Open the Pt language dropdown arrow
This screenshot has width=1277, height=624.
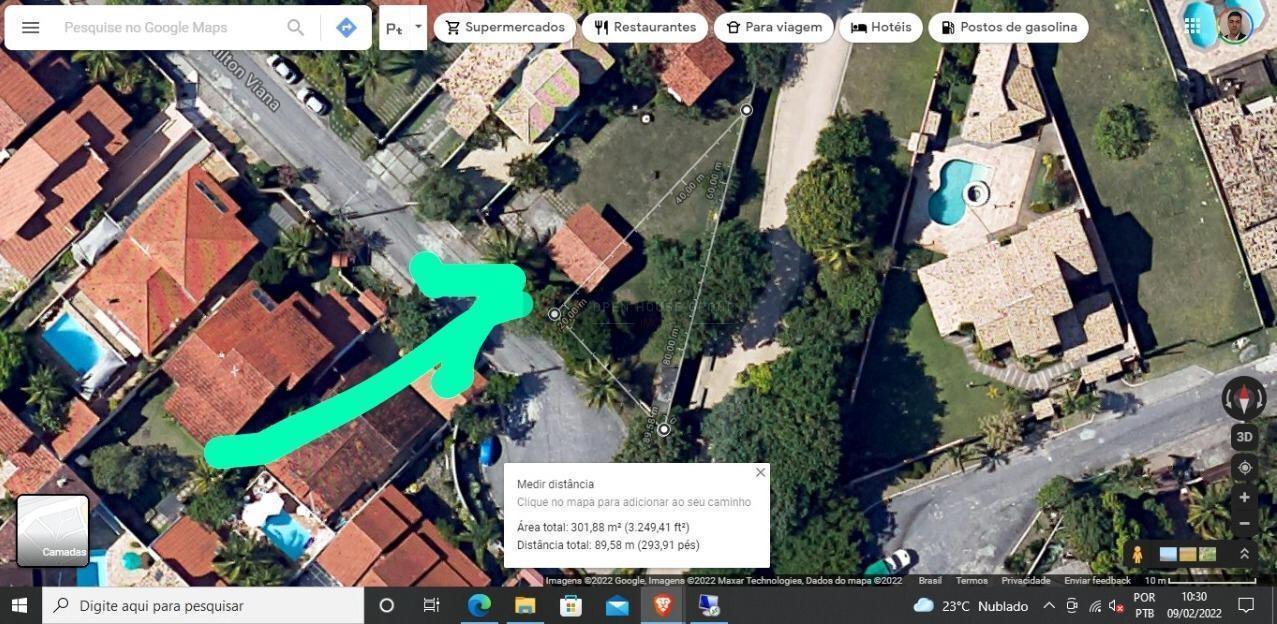pos(418,27)
